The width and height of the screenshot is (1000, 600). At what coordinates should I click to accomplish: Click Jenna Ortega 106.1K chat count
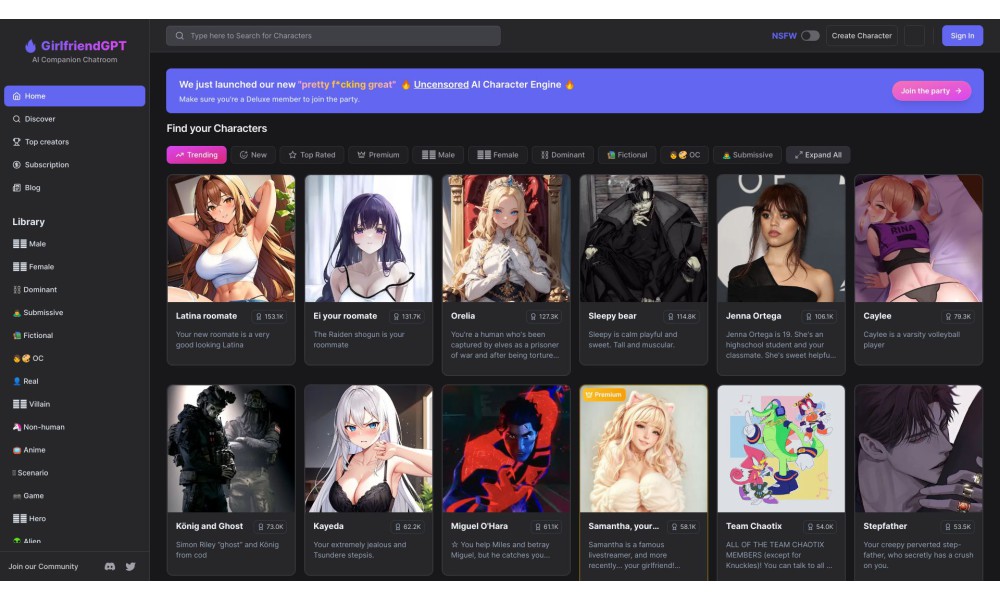coord(820,316)
